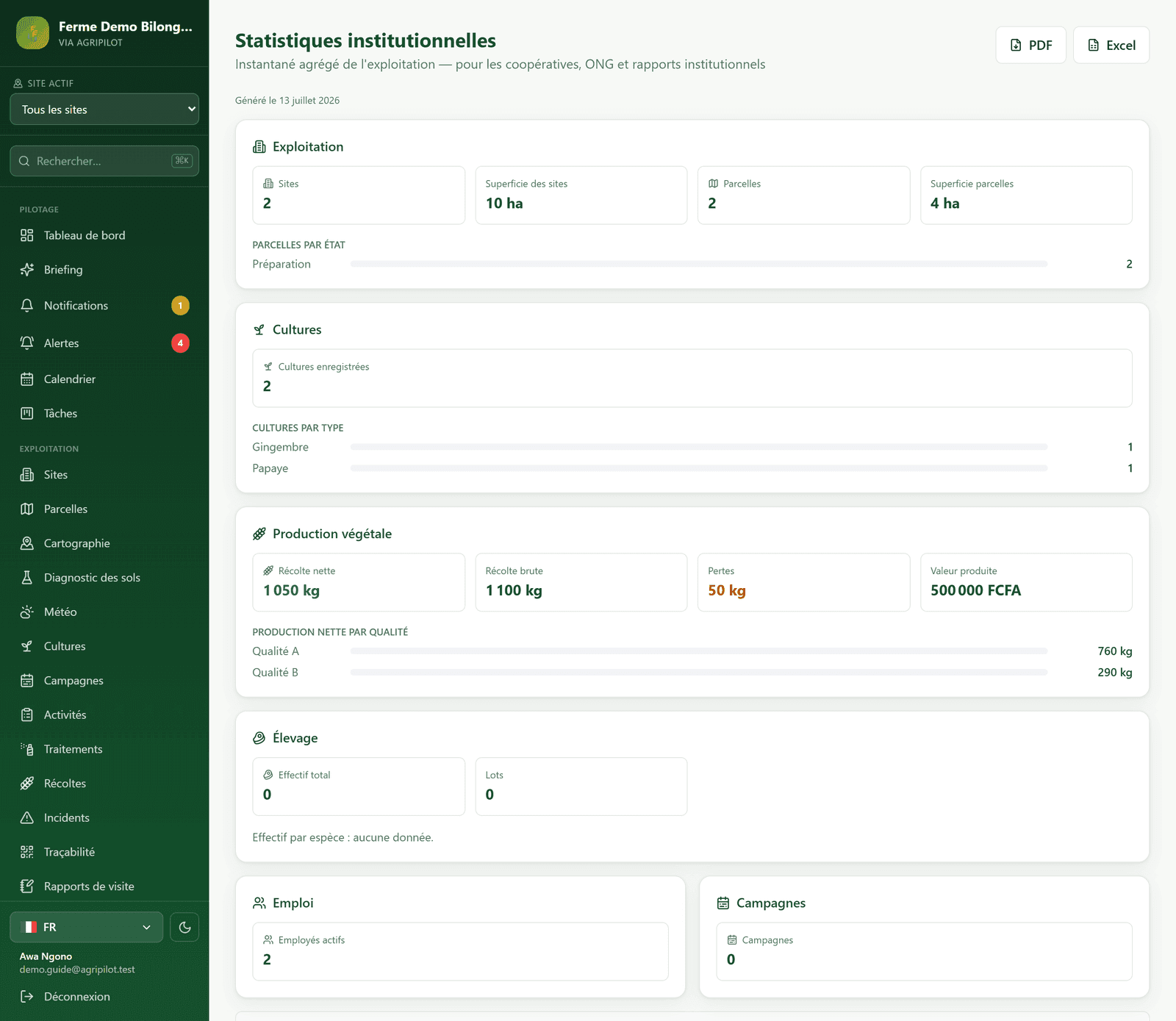The width and height of the screenshot is (1176, 1021).
Task: Open Rapports de visite link
Action: pos(104,886)
